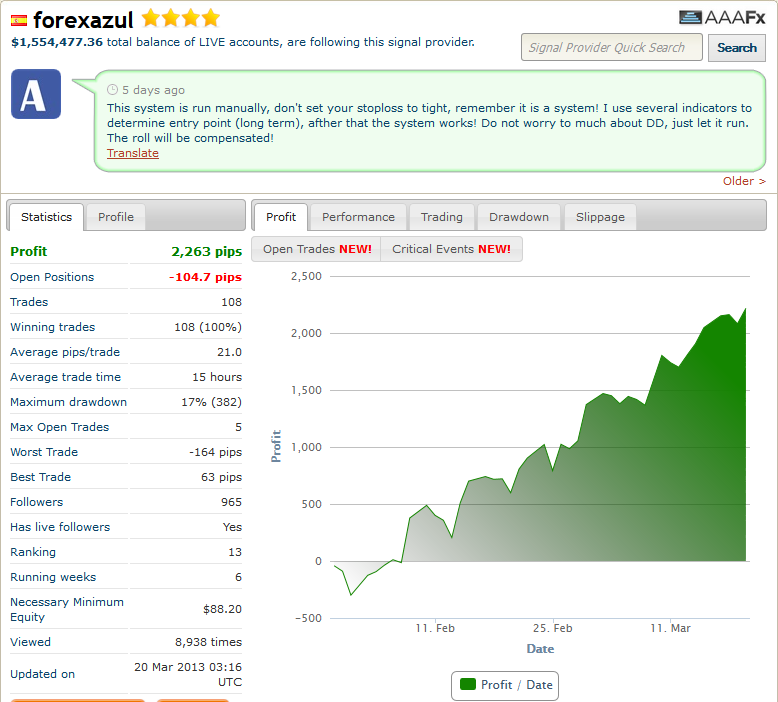Click the Average trade time label

tap(65, 377)
